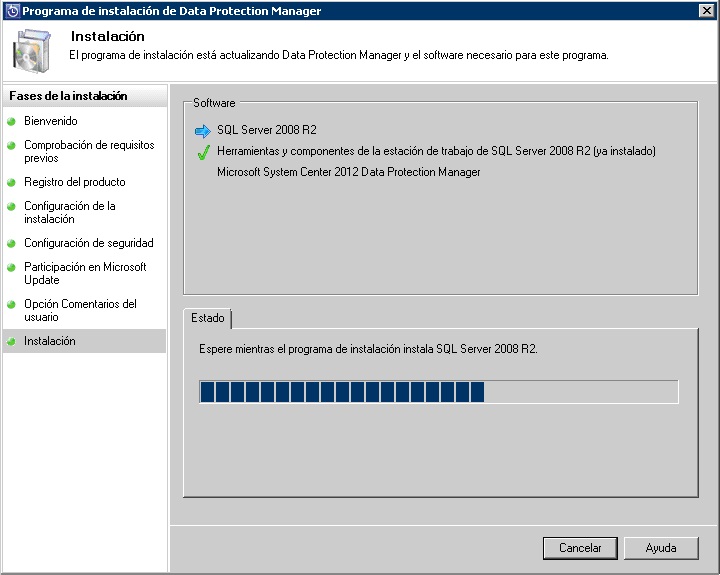This screenshot has width=720, height=575.
Task: Click green bullet next to Configuración de seguridad
Action: point(11,243)
